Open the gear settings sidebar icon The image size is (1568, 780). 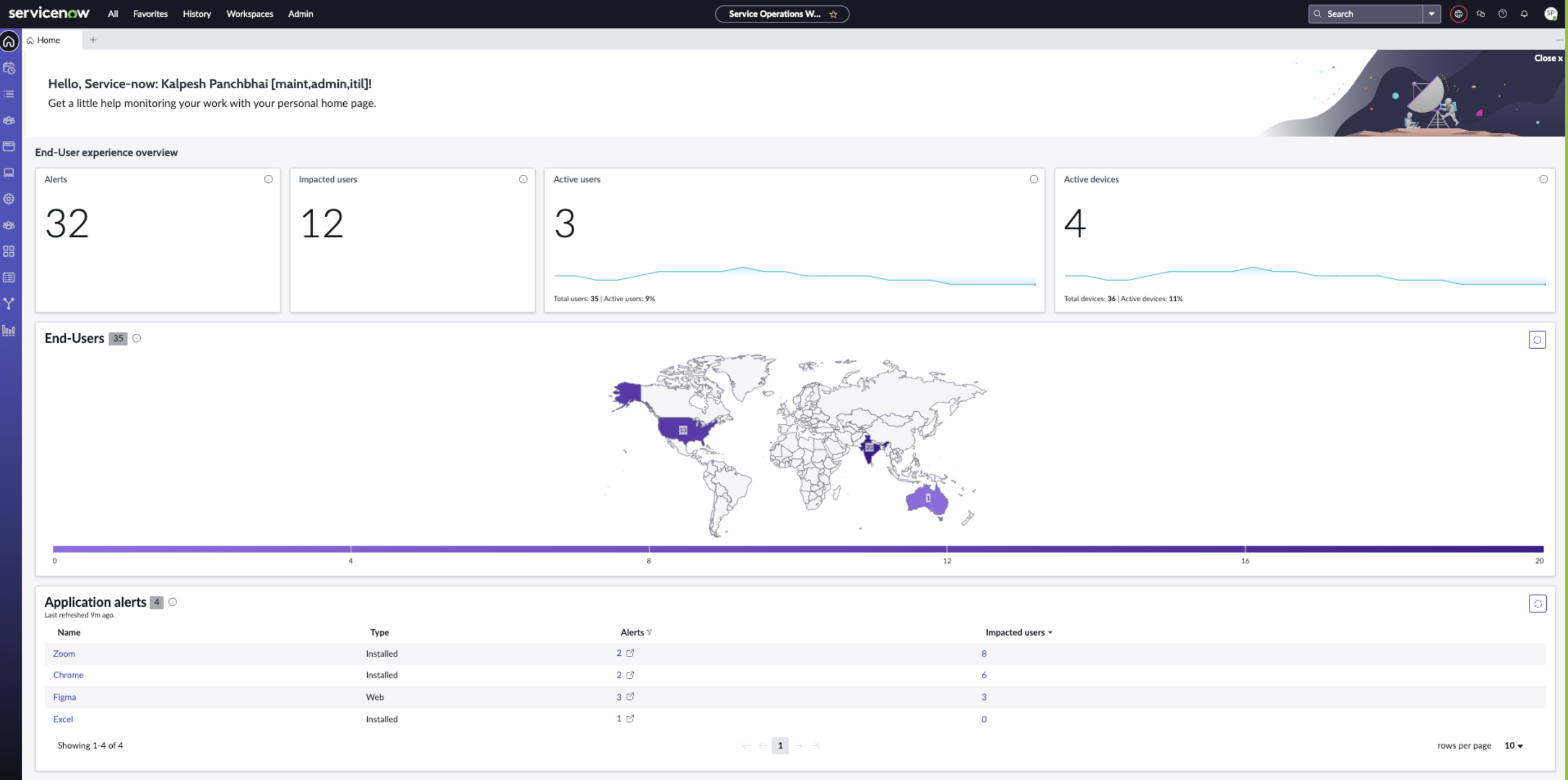(9, 198)
